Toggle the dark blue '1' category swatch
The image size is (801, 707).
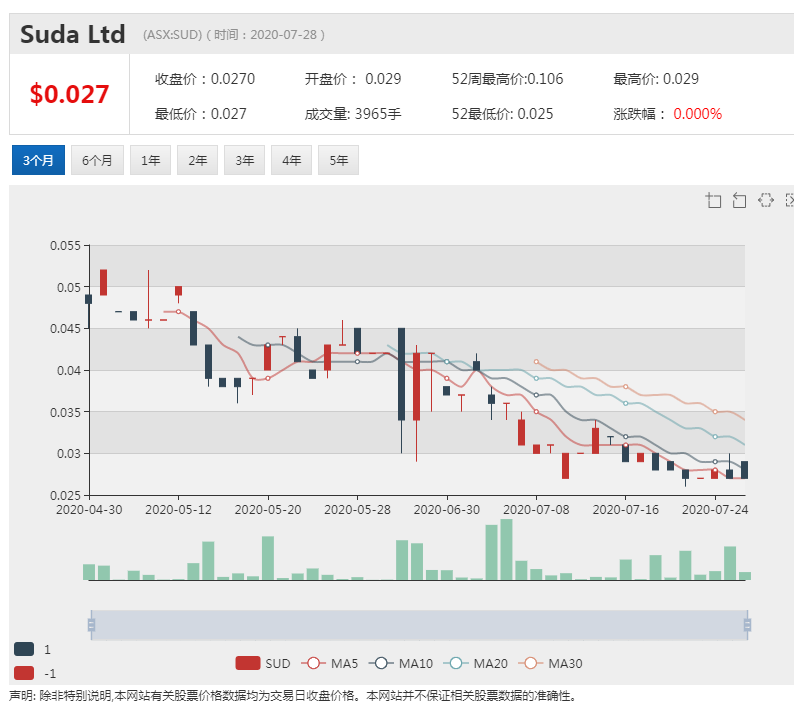(24, 649)
